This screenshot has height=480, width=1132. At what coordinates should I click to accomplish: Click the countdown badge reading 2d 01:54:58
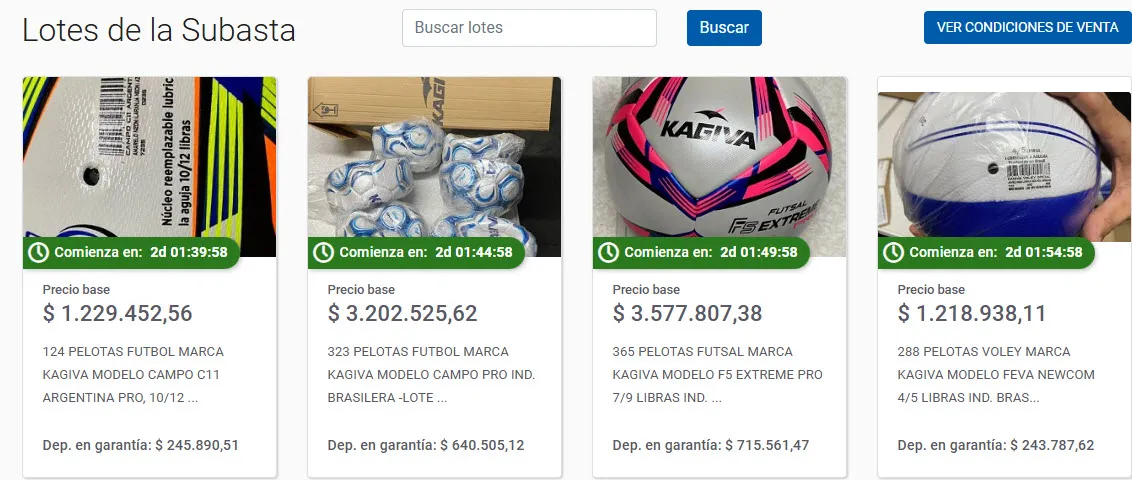(986, 253)
